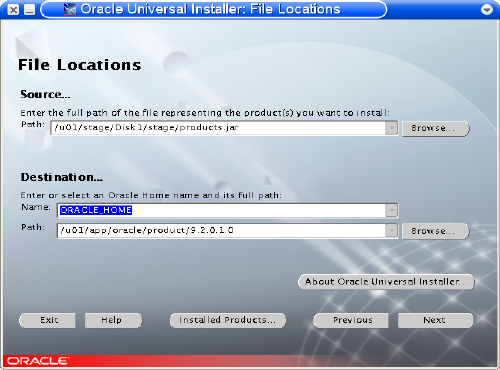The width and height of the screenshot is (500, 370).
Task: Minimize the installer window
Action: (x=30, y=10)
